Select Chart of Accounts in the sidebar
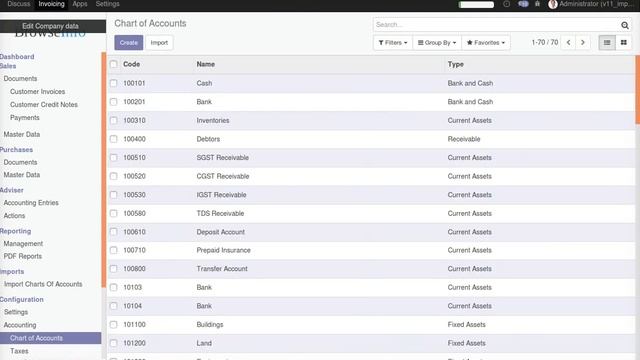The height and width of the screenshot is (360, 640). point(51,338)
